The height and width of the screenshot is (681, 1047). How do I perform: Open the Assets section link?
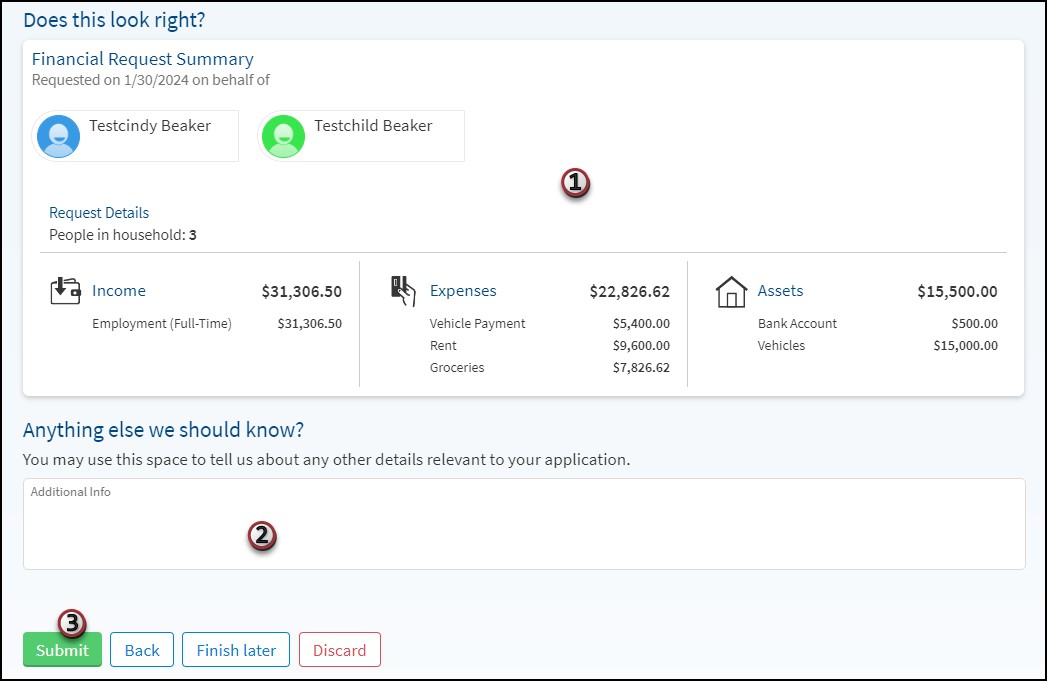click(780, 291)
